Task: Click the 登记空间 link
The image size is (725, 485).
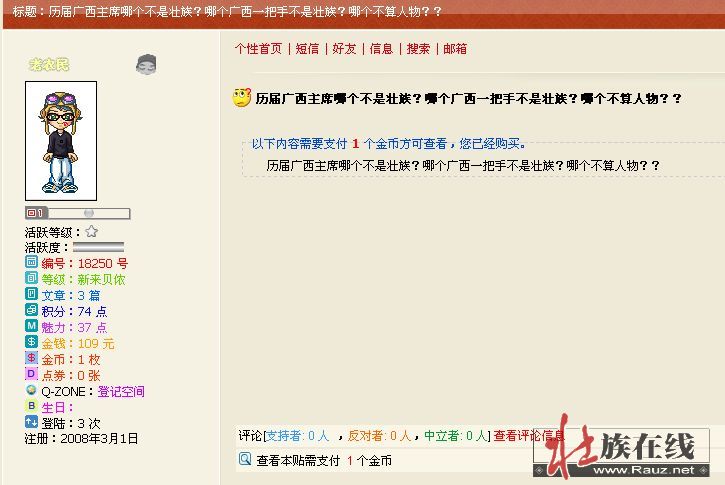Action: 121,392
